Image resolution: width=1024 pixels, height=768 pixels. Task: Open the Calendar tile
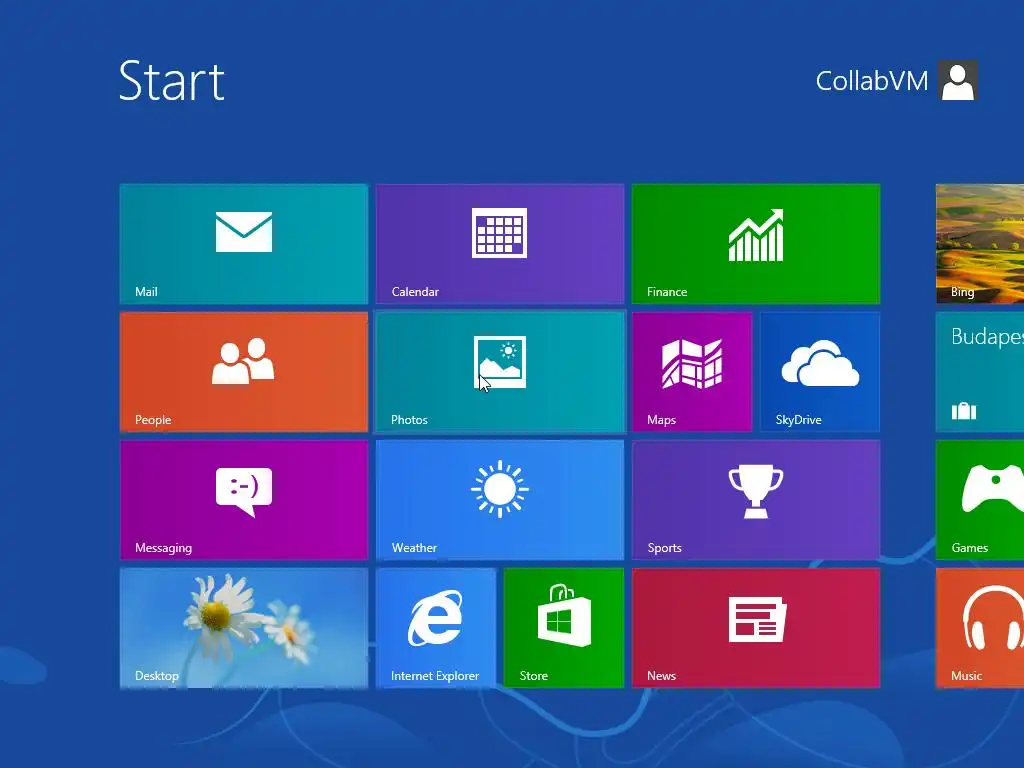500,244
